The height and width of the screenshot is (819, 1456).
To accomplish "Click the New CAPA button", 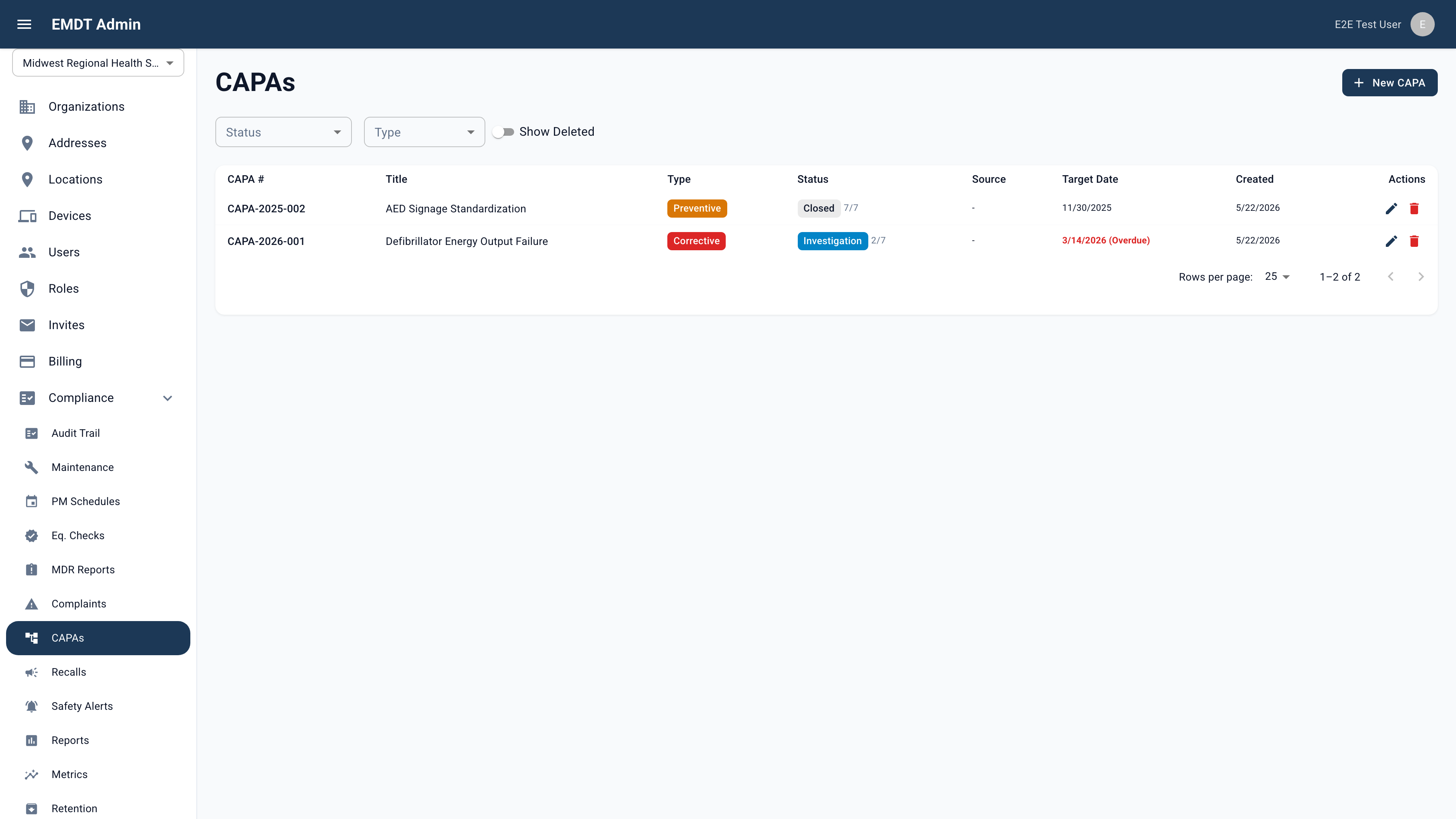I will [1389, 83].
